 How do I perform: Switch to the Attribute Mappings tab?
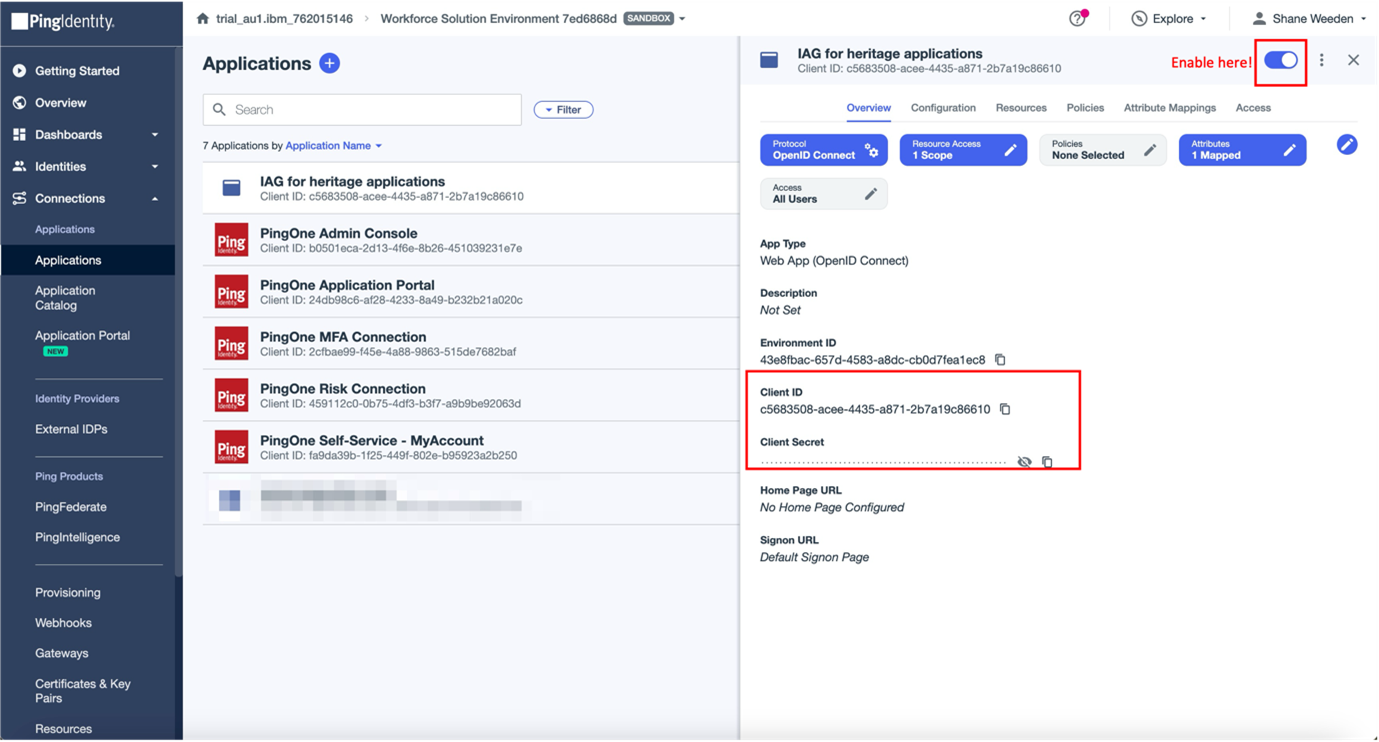(x=1170, y=108)
